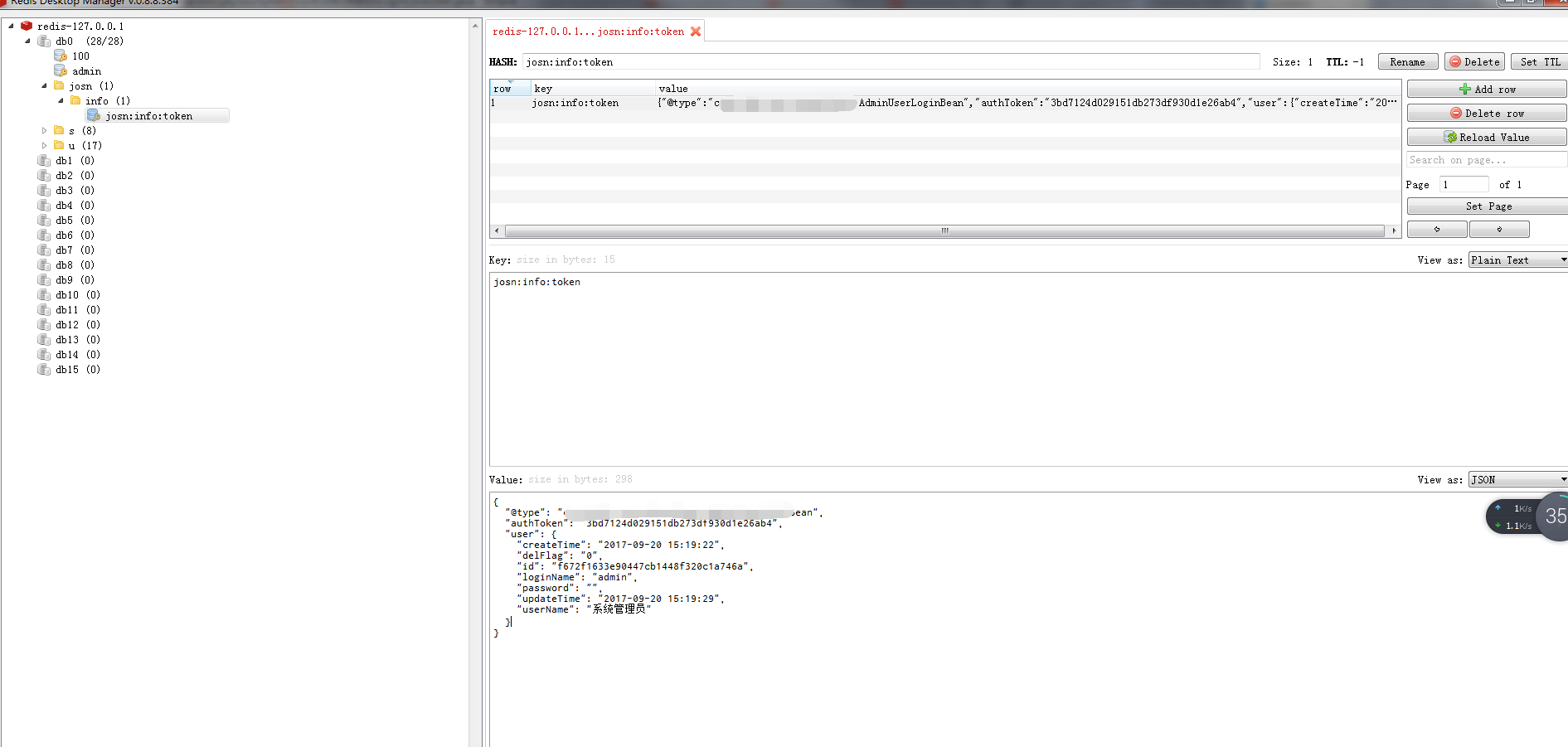Click the scroll right arrow of table scrollbar
This screenshot has width=1568, height=747.
coord(1394,230)
